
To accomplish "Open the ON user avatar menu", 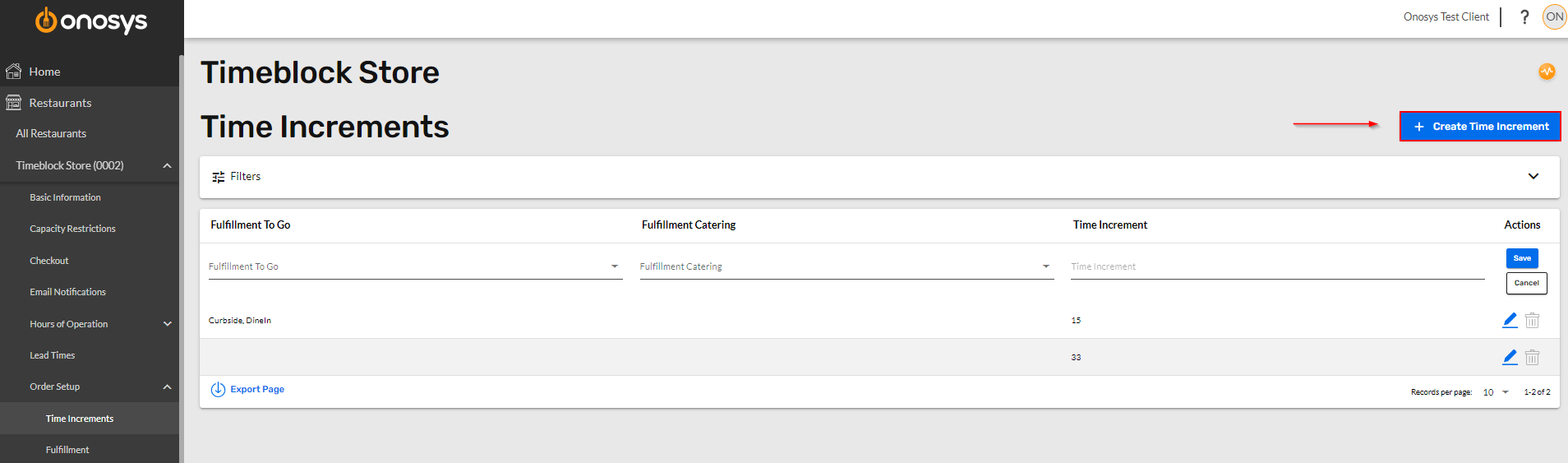I will tap(1554, 16).
